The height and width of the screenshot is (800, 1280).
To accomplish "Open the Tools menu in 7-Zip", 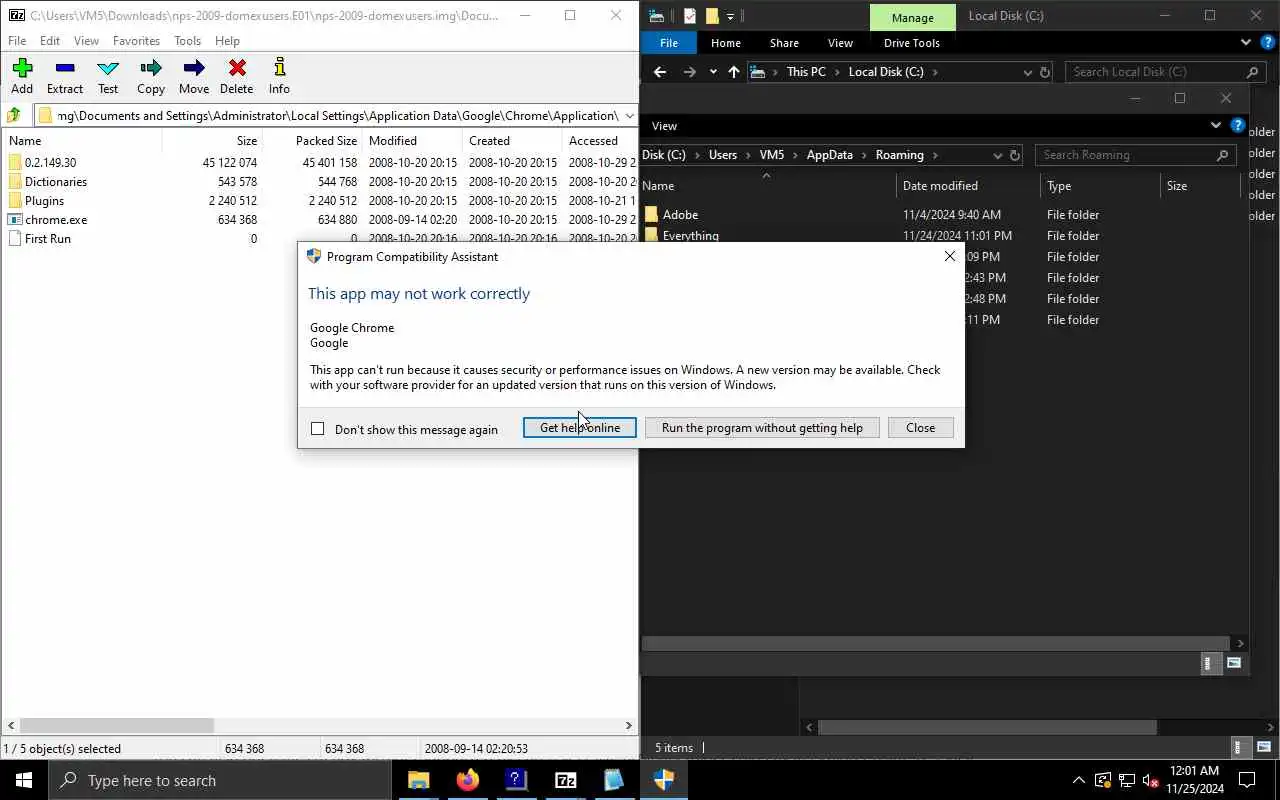I will [x=188, y=41].
